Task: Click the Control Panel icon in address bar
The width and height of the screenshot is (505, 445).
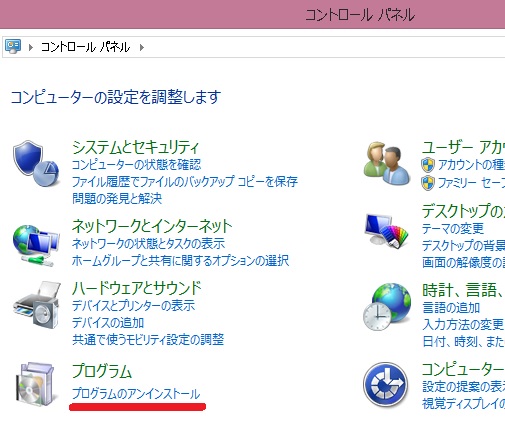Action: coord(13,47)
